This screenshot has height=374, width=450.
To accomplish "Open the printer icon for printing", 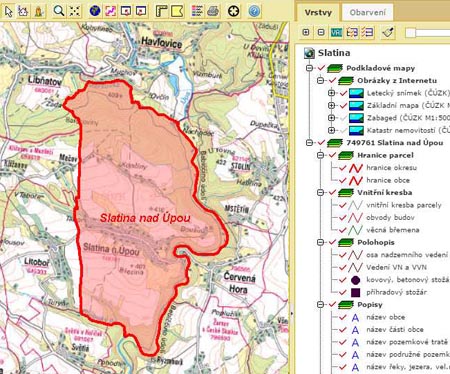I will 213,11.
